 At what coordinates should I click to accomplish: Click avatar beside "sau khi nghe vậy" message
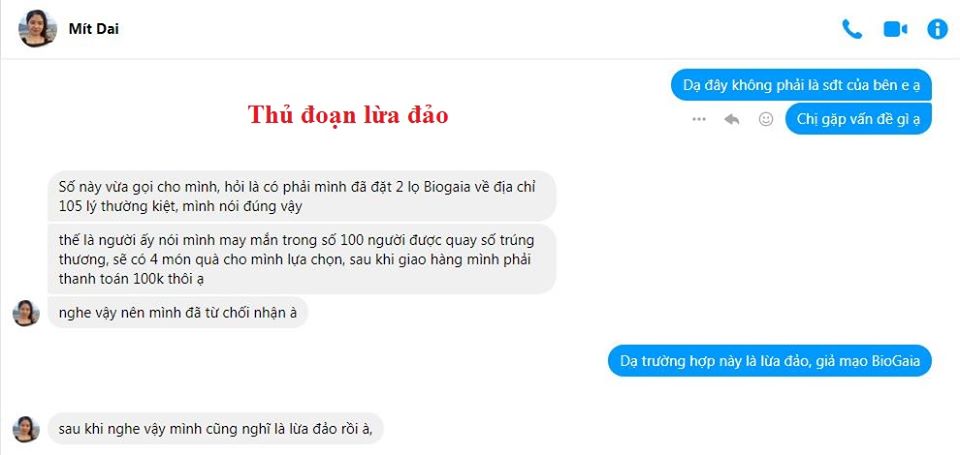pos(26,429)
